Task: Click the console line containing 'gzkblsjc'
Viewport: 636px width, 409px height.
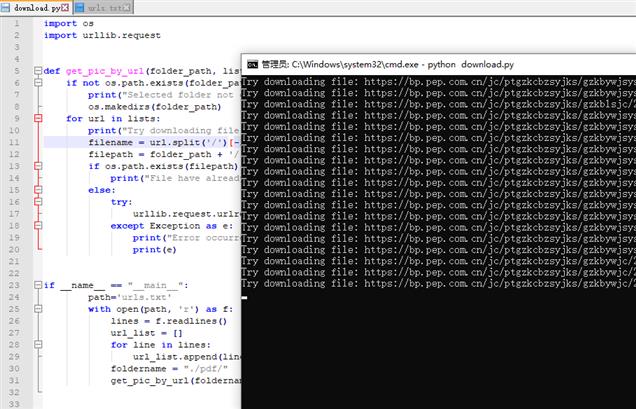Action: [x=438, y=104]
